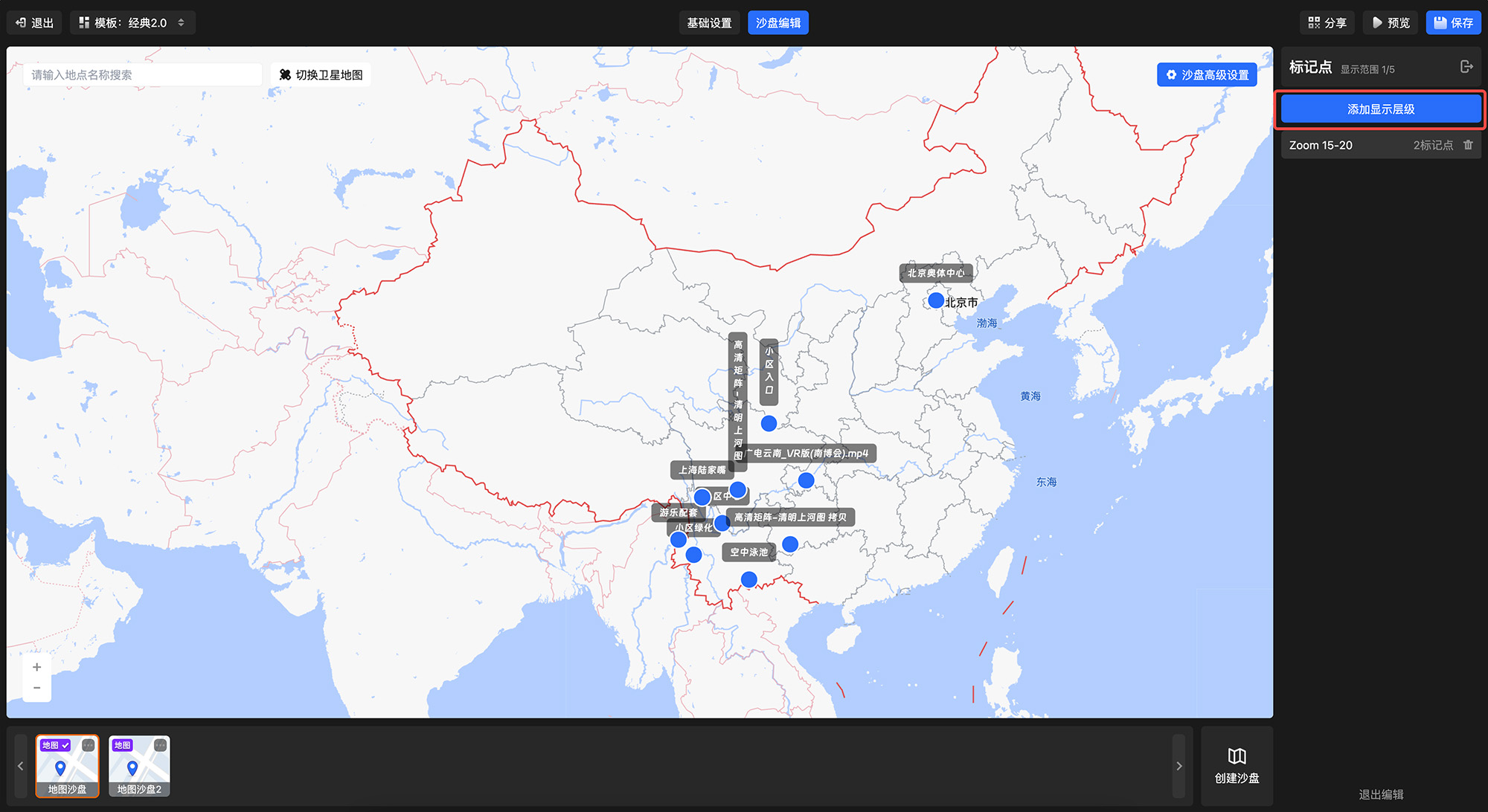Screen dimensions: 1488x812
Task: Open more options on 地图沙盘 thumbnail
Action: click(x=88, y=745)
